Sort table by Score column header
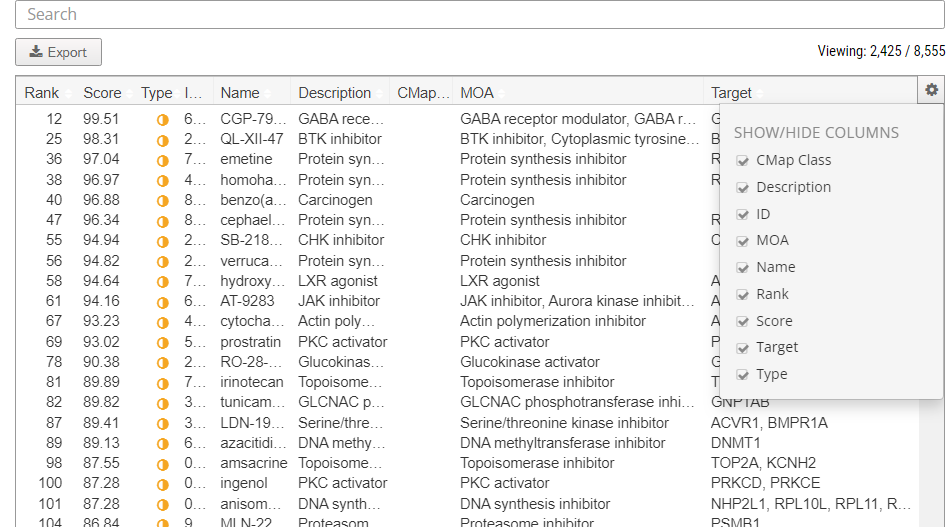Viewport: 947px width, 527px height. click(102, 93)
